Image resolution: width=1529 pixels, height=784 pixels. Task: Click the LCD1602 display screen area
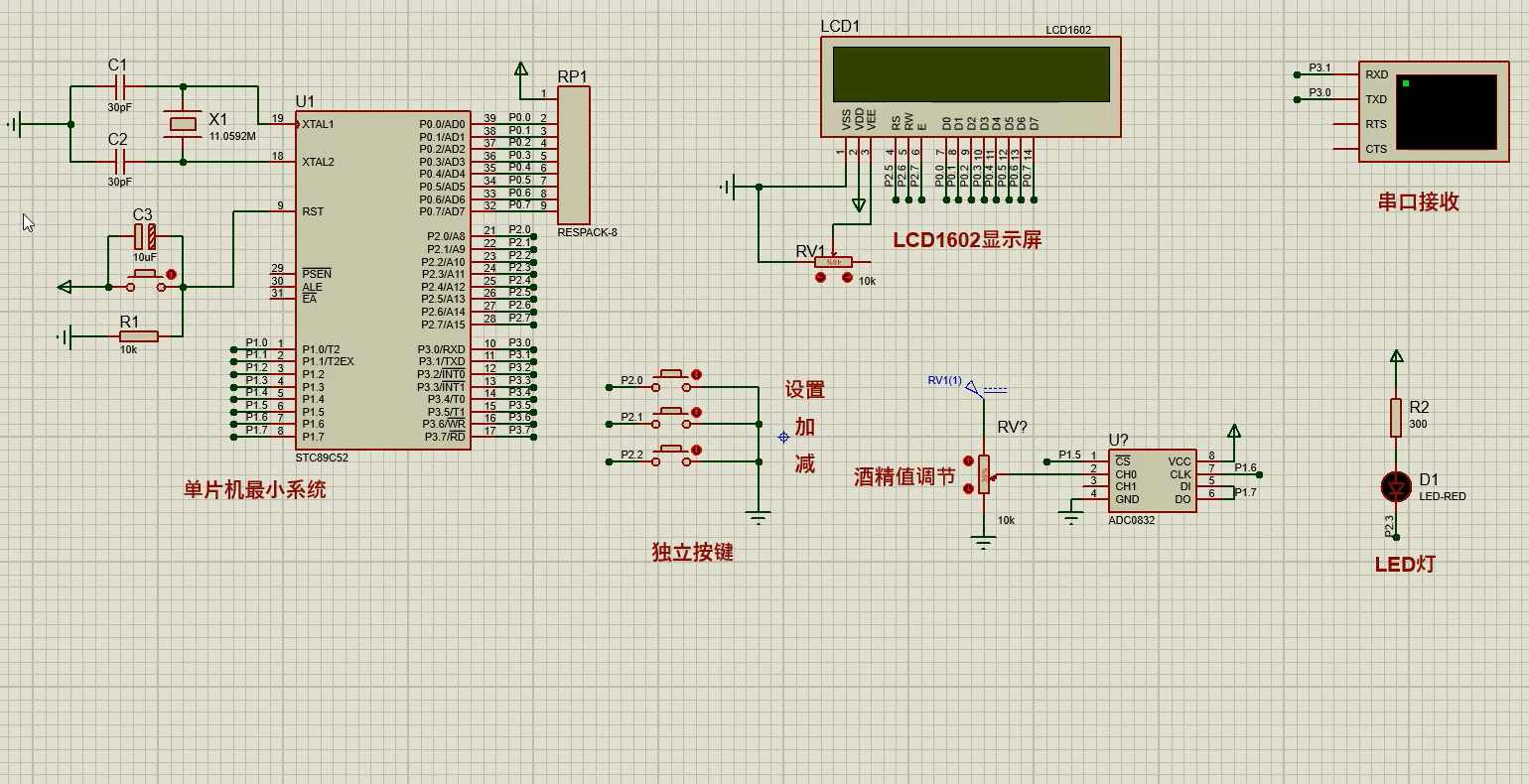pyautogui.click(x=970, y=74)
